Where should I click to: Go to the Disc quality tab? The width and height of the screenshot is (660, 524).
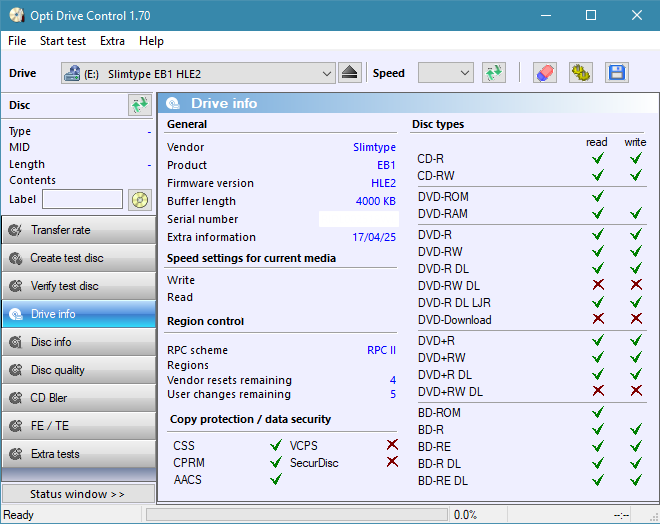[x=79, y=370]
